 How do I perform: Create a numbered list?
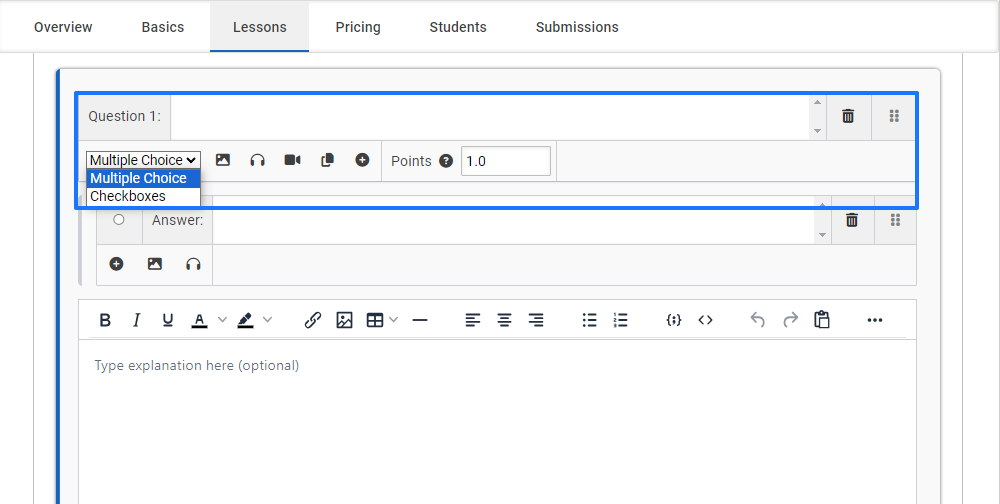[621, 320]
